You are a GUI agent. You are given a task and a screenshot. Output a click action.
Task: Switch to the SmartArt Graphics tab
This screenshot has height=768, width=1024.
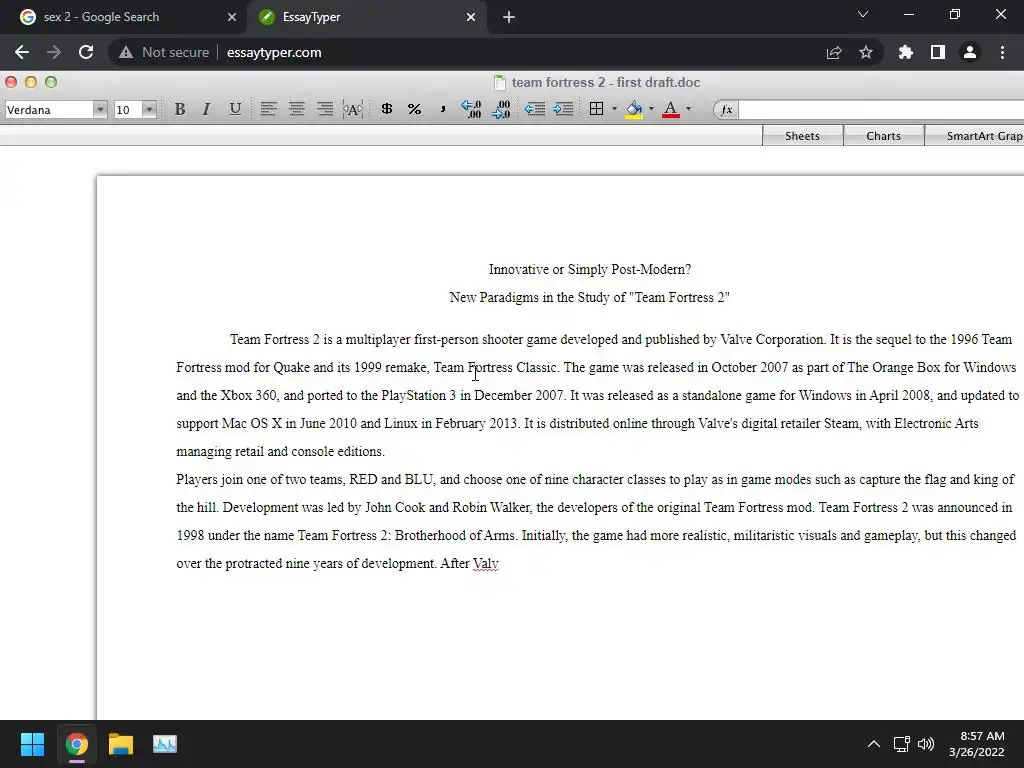click(974, 136)
